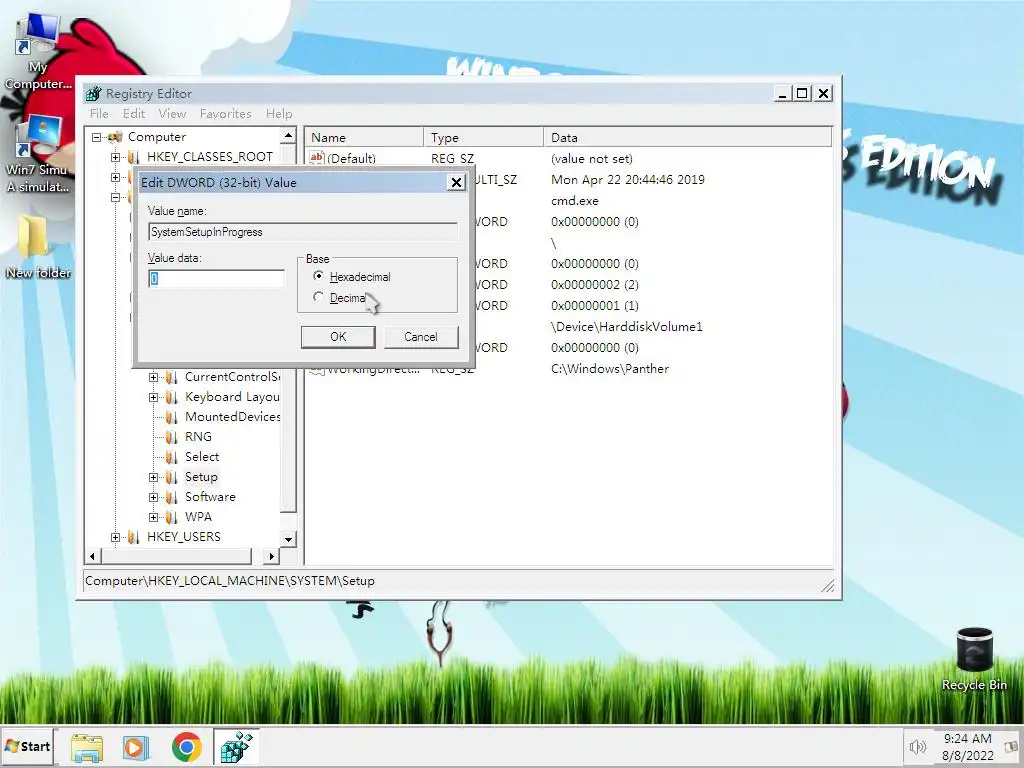
Task: Click the Start button
Action: [28, 746]
